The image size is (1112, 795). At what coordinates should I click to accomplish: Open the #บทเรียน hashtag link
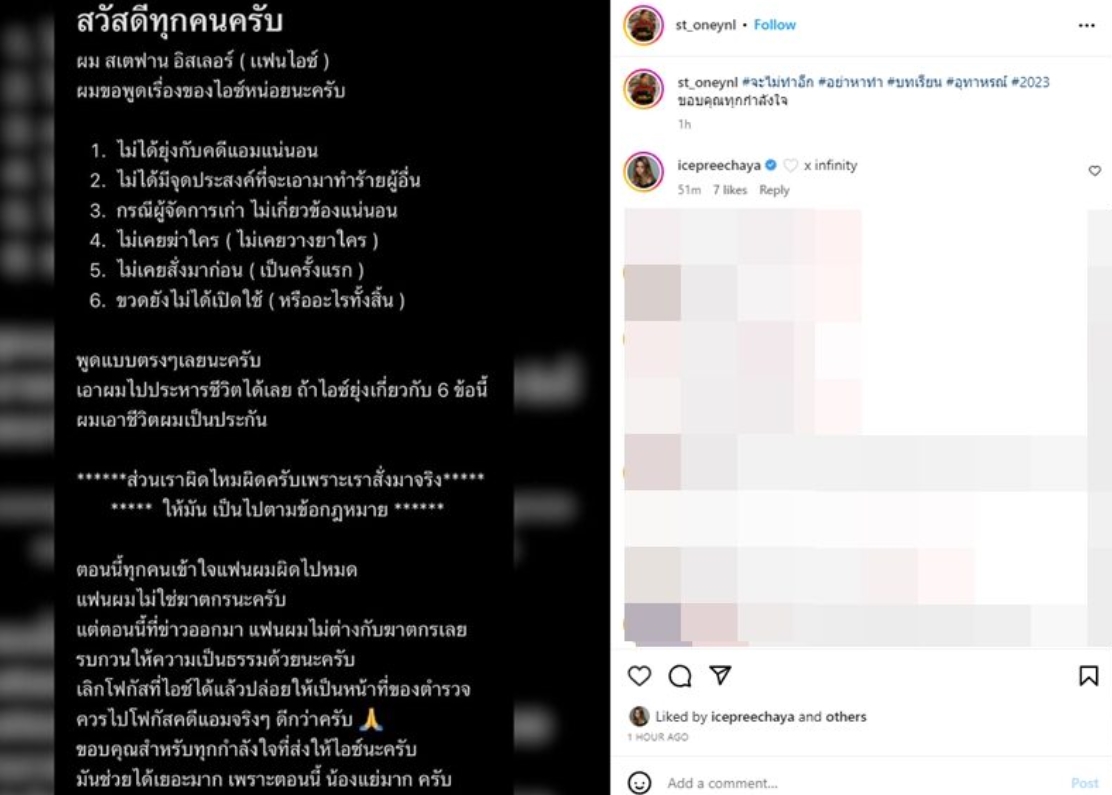click(913, 82)
